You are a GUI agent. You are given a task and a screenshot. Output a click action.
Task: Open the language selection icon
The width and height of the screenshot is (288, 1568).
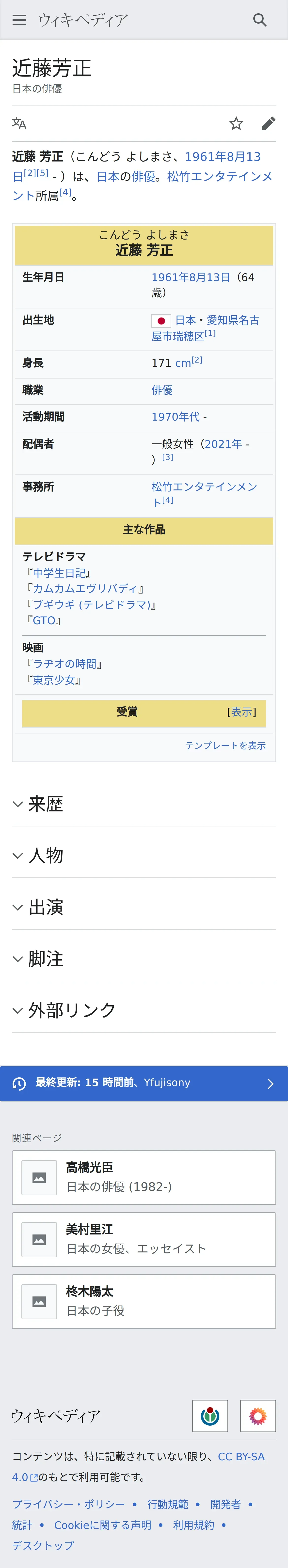point(19,123)
